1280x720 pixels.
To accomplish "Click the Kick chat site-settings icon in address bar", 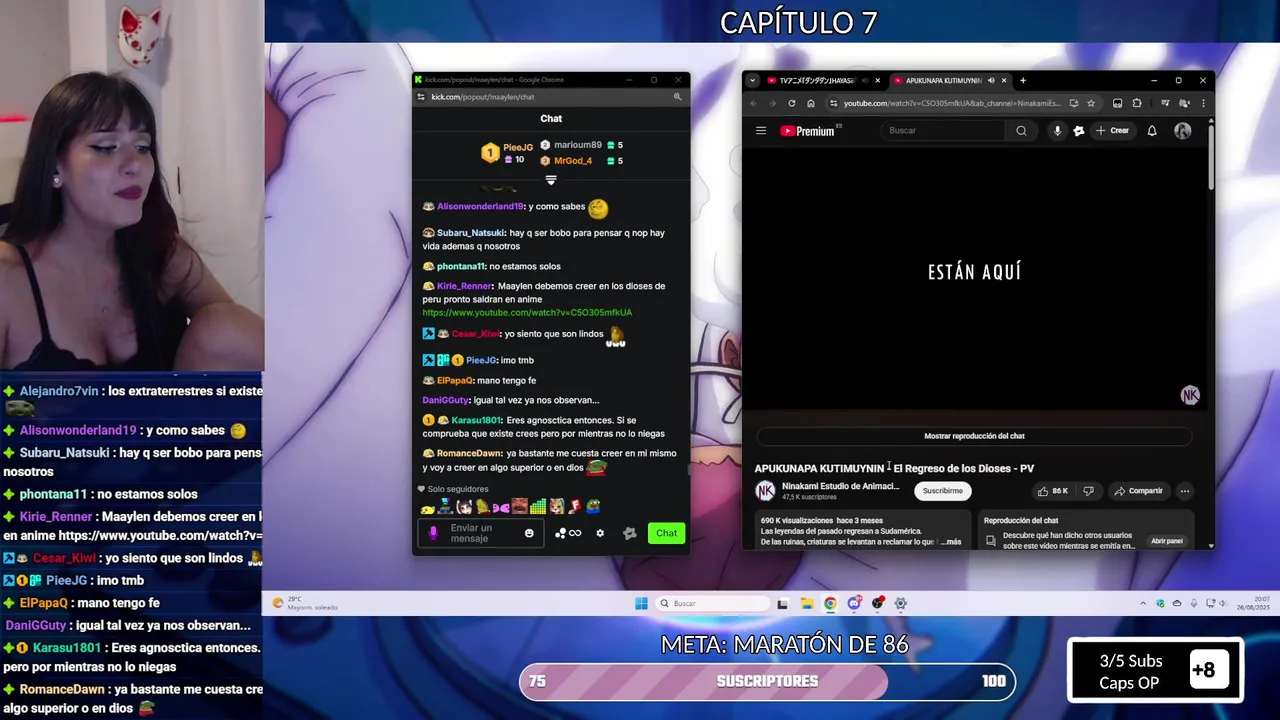I will pos(421,97).
